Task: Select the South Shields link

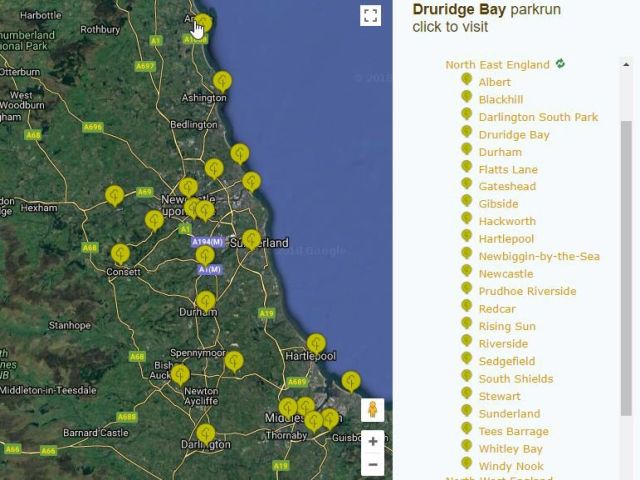Action: (x=516, y=379)
